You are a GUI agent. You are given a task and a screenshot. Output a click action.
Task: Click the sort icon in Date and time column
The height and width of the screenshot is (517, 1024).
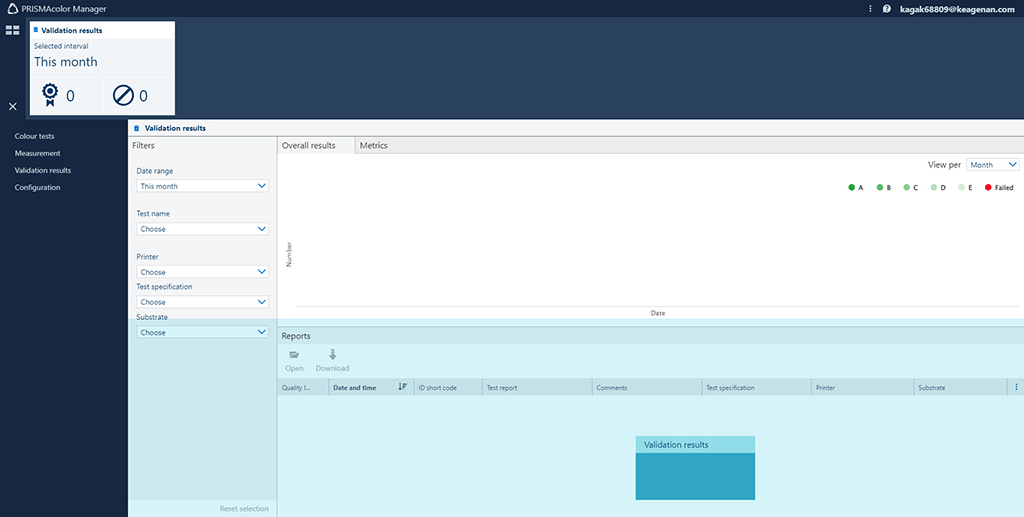(402, 387)
